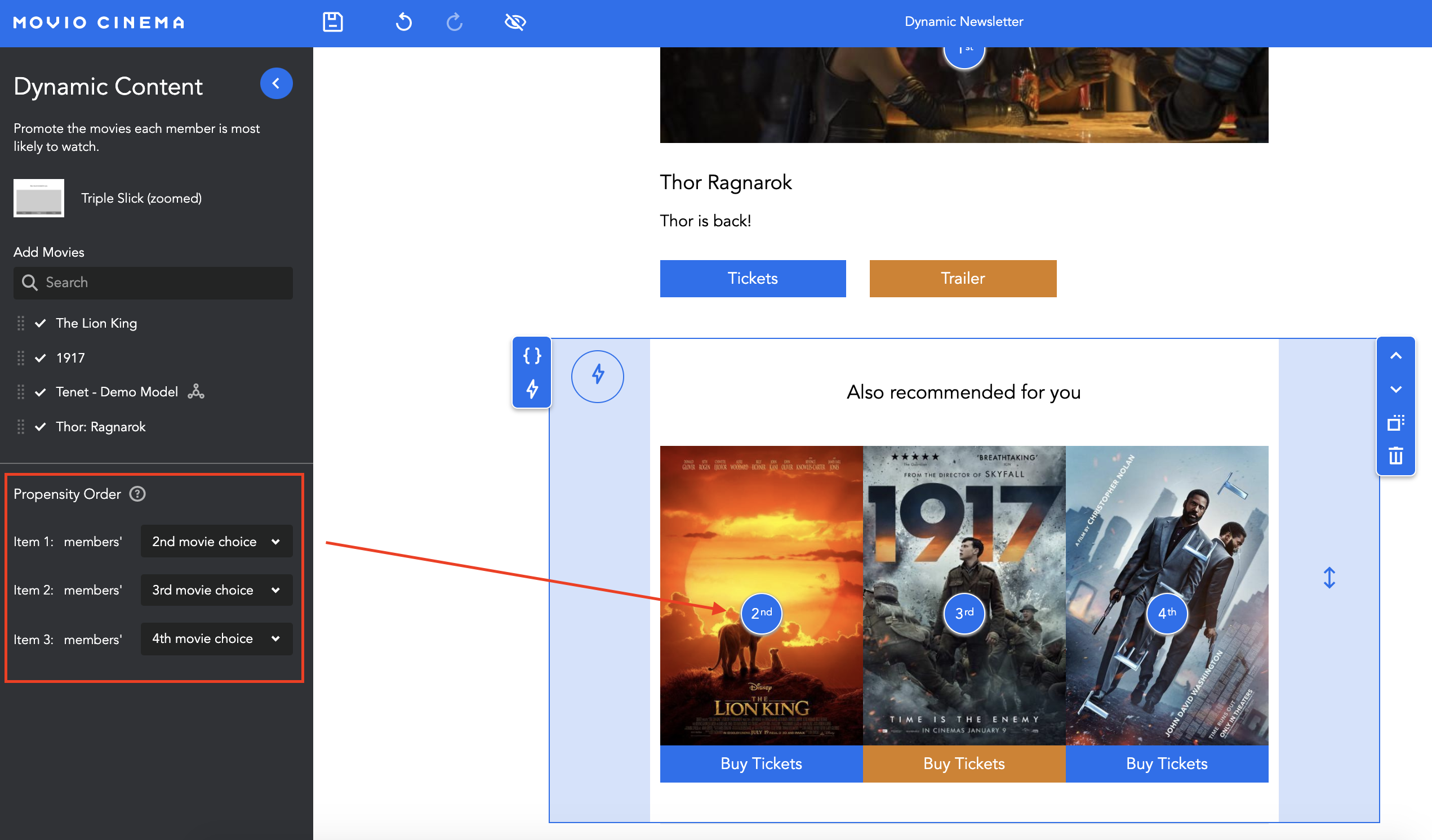Screen dimensions: 1432x840
Task: Click the model icon next to Tenet
Action: click(x=196, y=391)
